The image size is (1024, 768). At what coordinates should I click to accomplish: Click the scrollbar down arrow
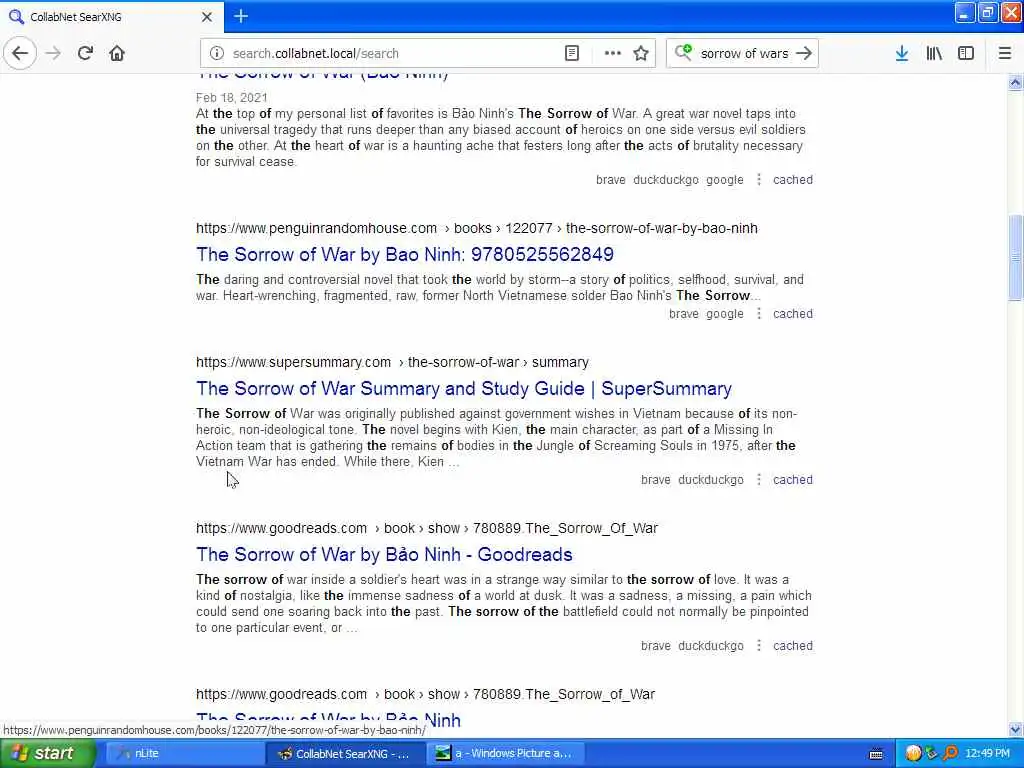pos(1015,729)
